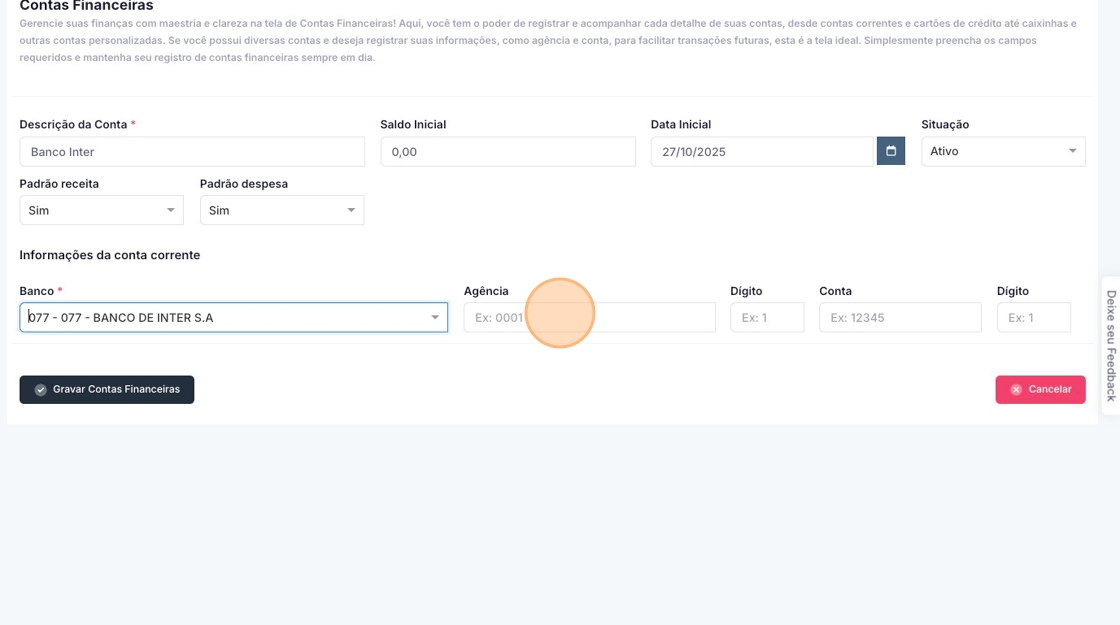Click the X icon on Cancelar button

[1016, 390]
